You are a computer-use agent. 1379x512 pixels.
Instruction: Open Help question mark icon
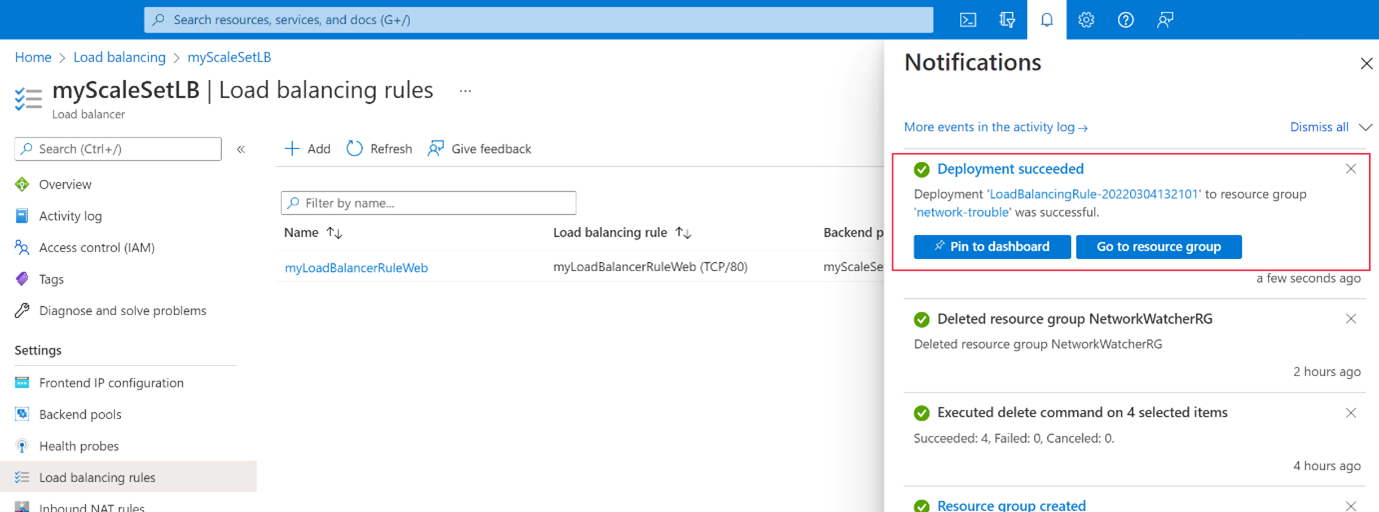coord(1126,20)
